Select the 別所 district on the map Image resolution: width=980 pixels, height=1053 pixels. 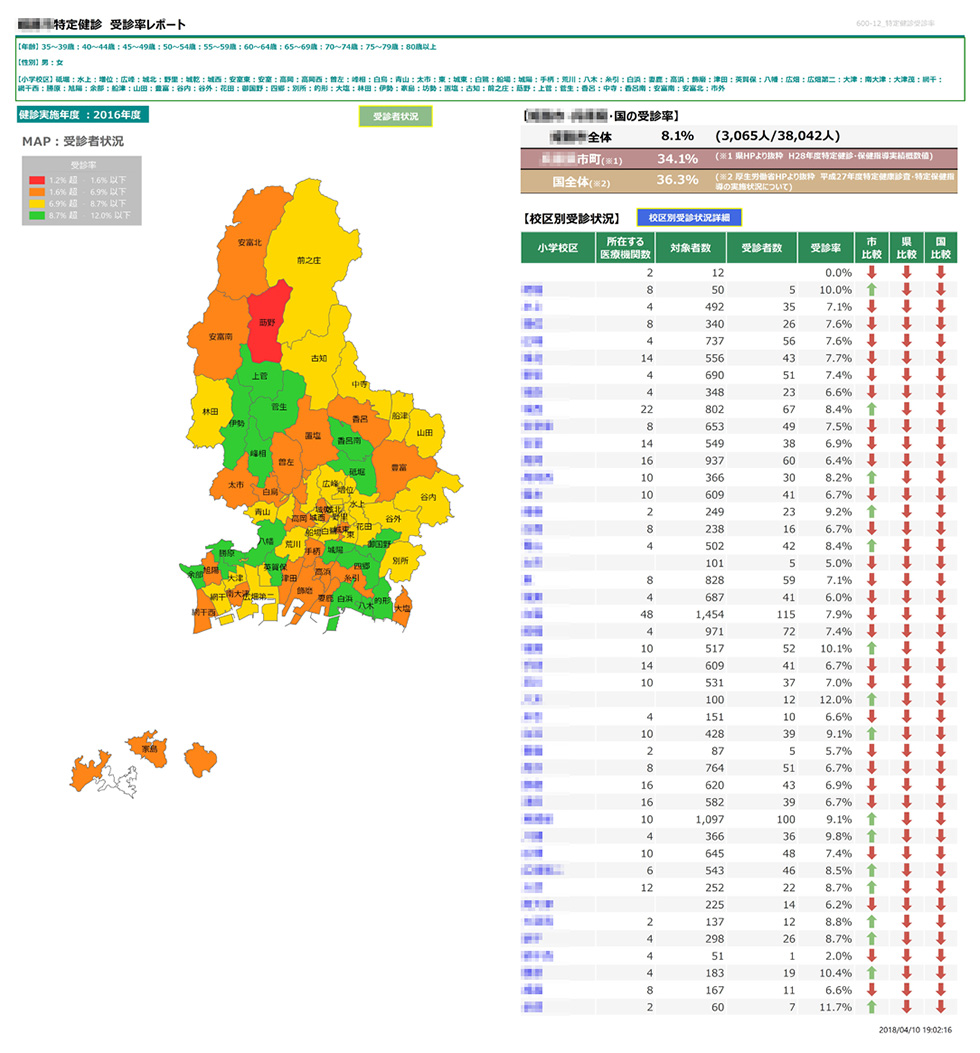(401, 561)
